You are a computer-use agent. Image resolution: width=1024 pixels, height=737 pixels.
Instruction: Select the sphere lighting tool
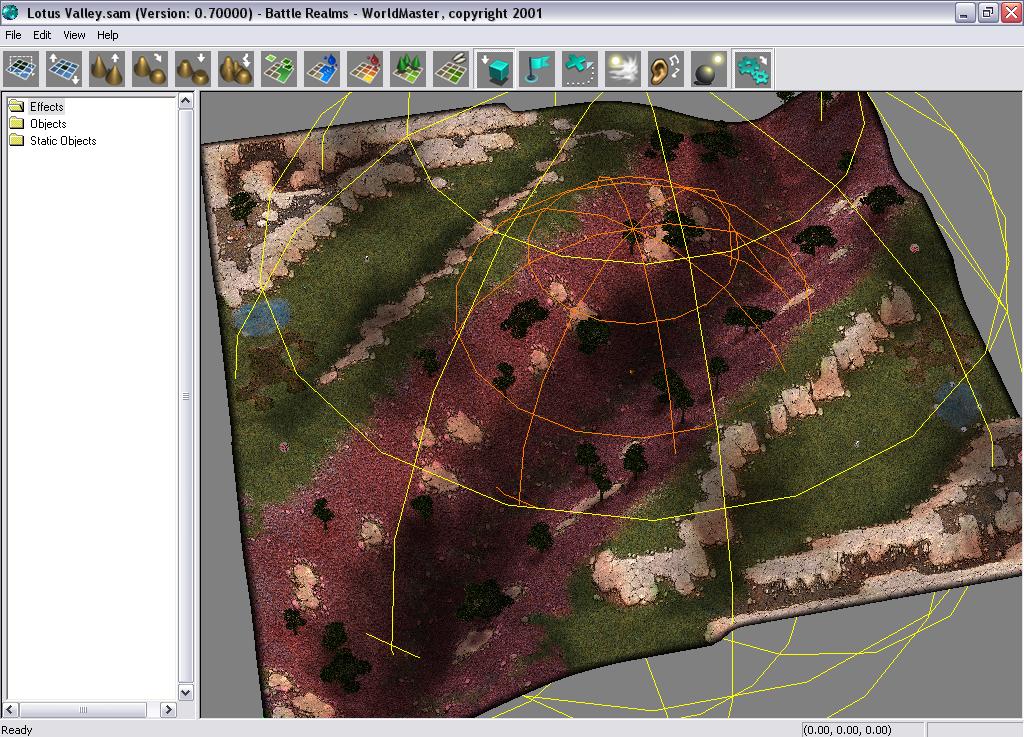[709, 69]
